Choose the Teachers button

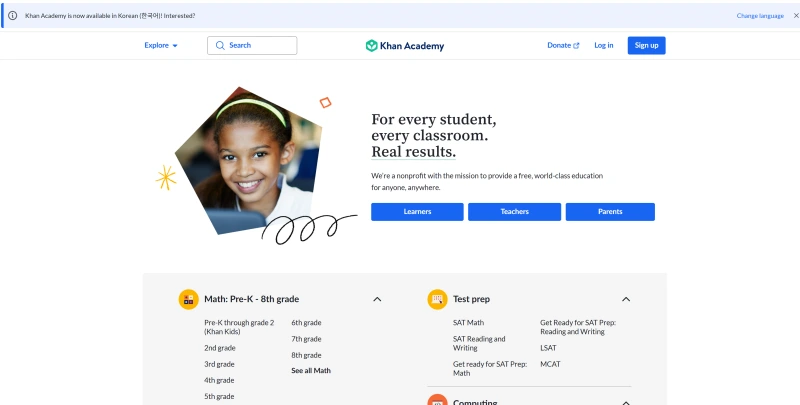pos(514,212)
